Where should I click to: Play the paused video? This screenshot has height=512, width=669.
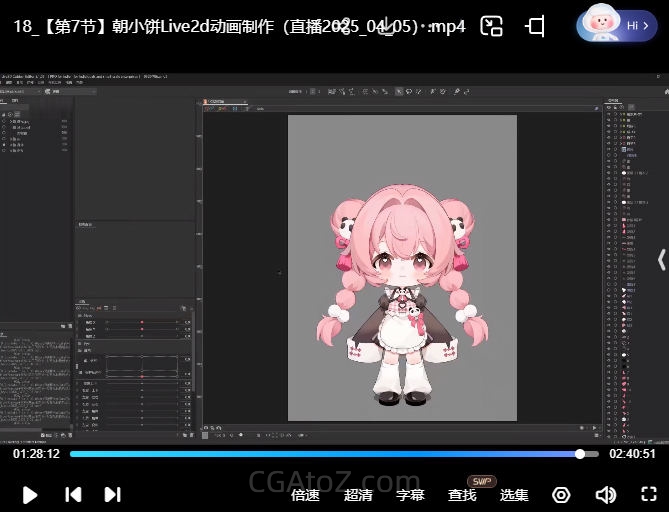pyautogui.click(x=30, y=494)
